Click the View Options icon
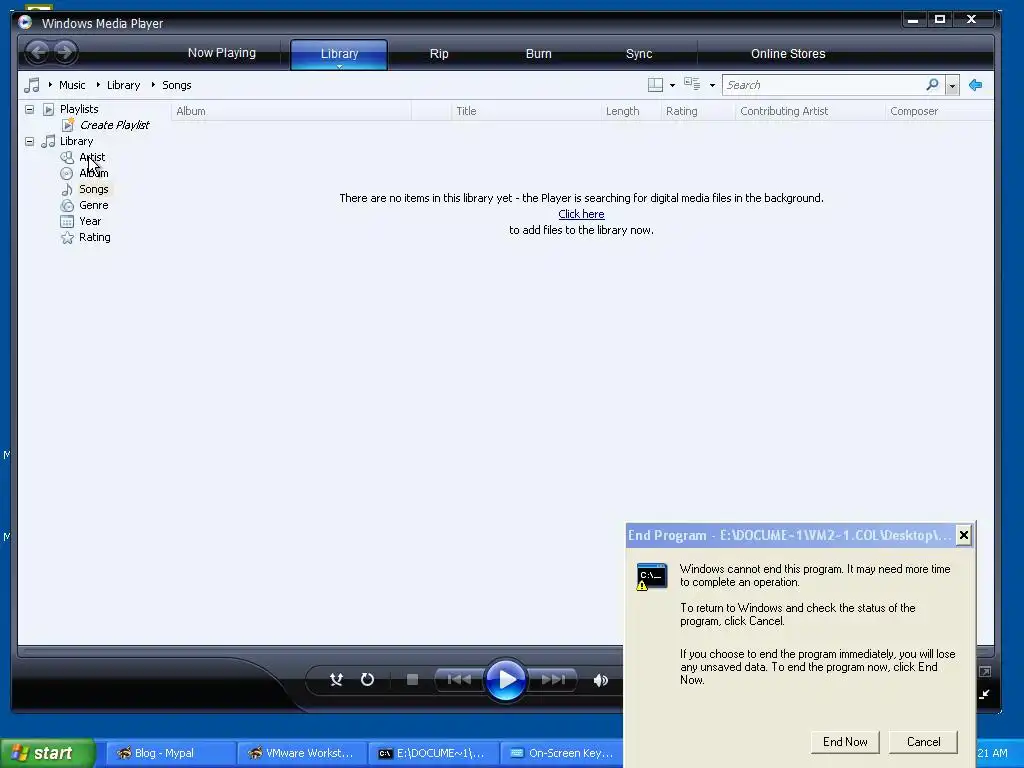Viewport: 1024px width, 768px height. pyautogui.click(x=692, y=84)
